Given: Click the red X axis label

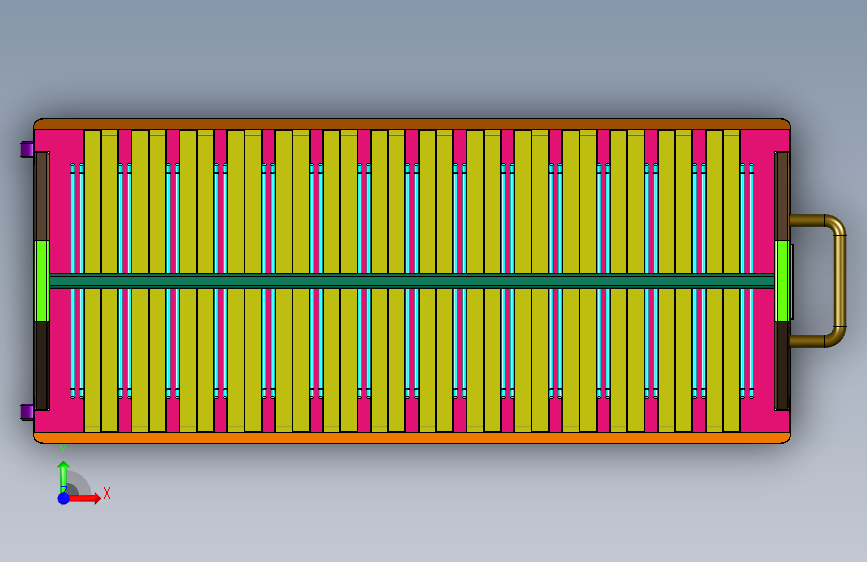Looking at the screenshot, I should coord(107,493).
